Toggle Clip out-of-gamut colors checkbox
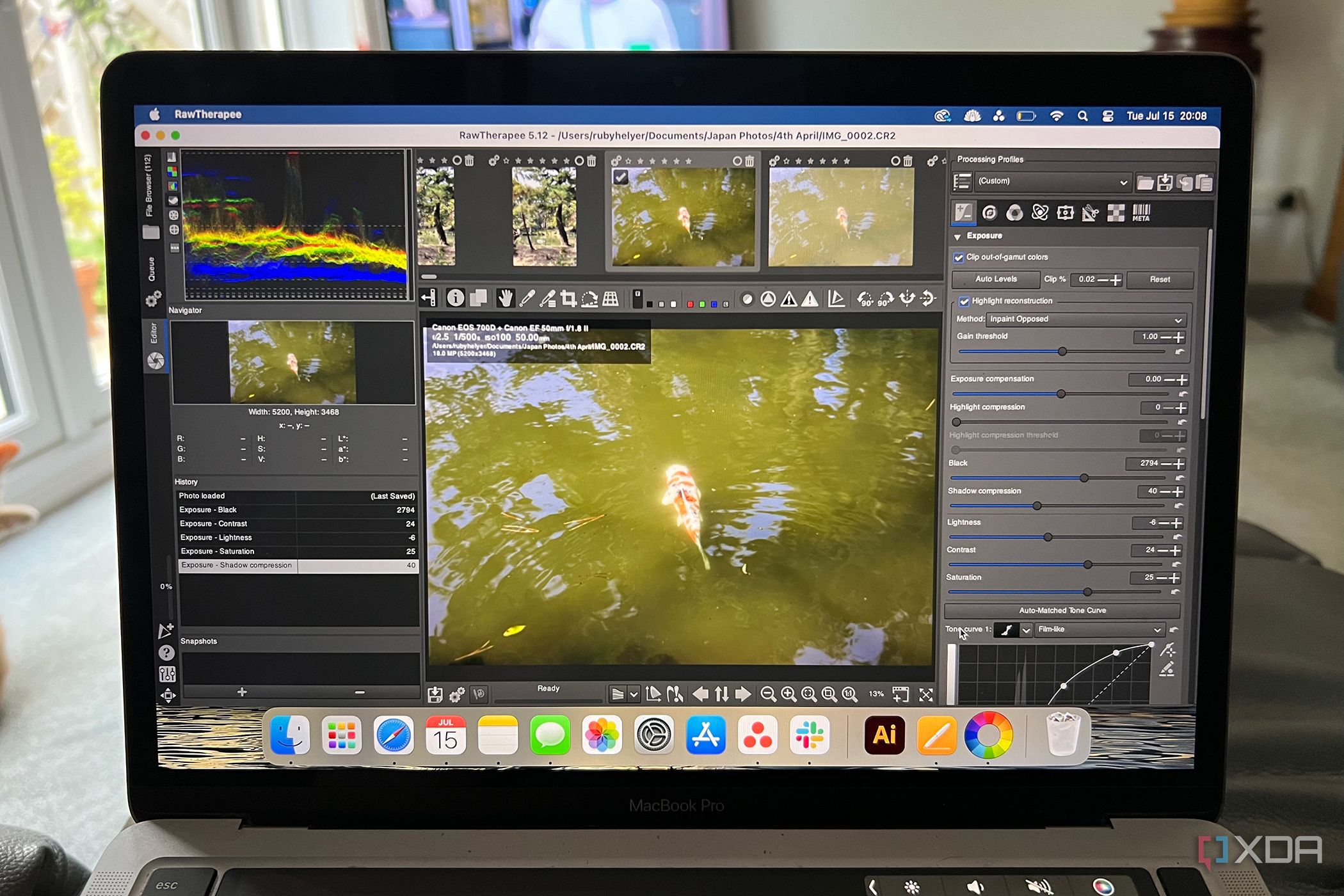The image size is (1344, 896). pos(958,258)
